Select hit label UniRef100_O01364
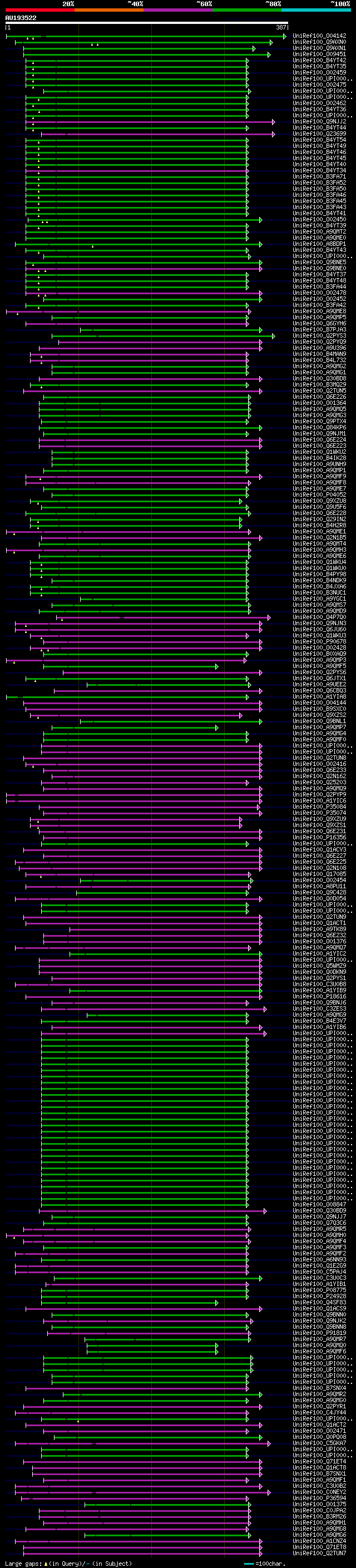Viewport: 356px width, 1568px height. (x=319, y=403)
